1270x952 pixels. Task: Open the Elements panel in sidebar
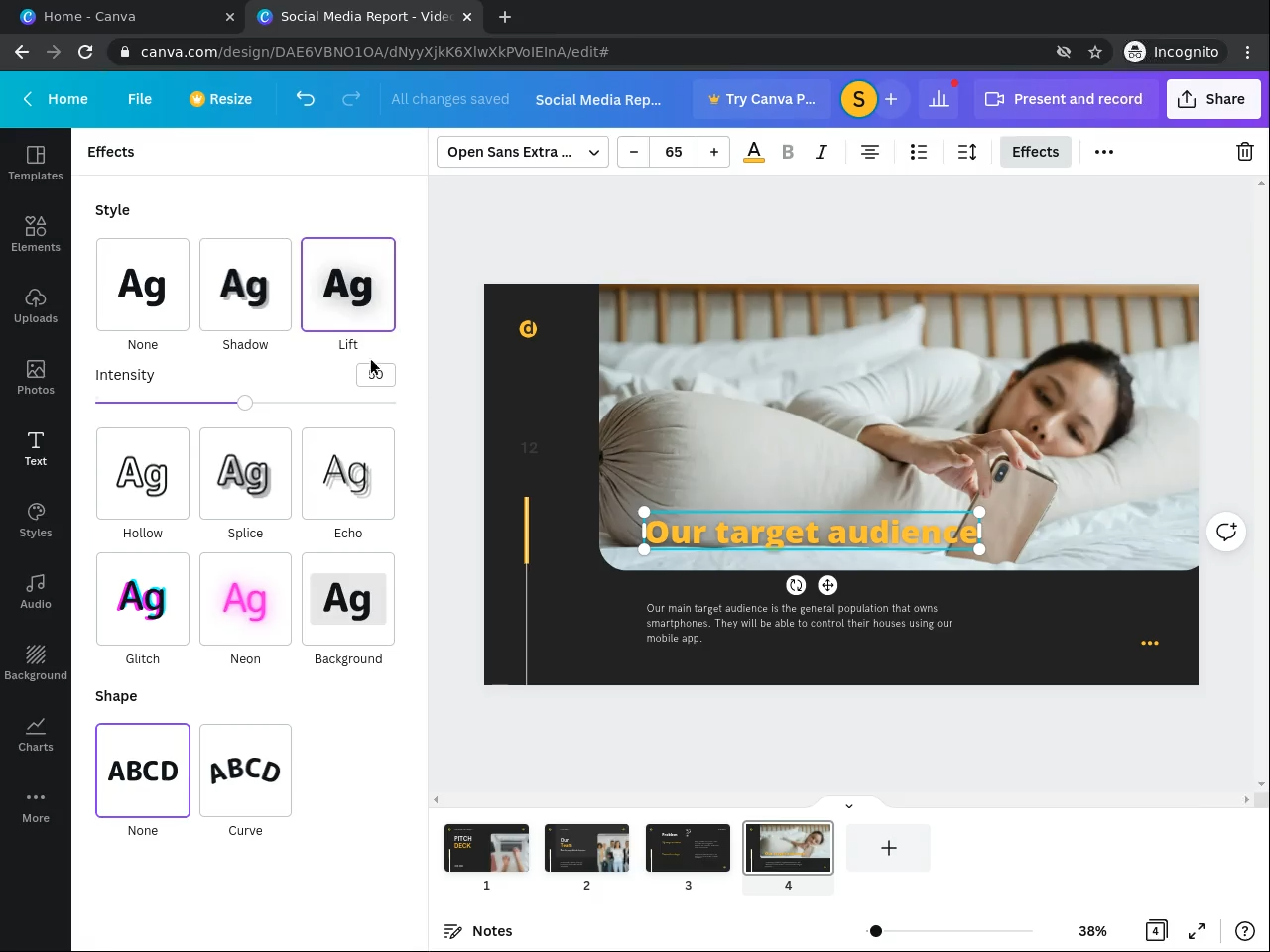pos(36,234)
